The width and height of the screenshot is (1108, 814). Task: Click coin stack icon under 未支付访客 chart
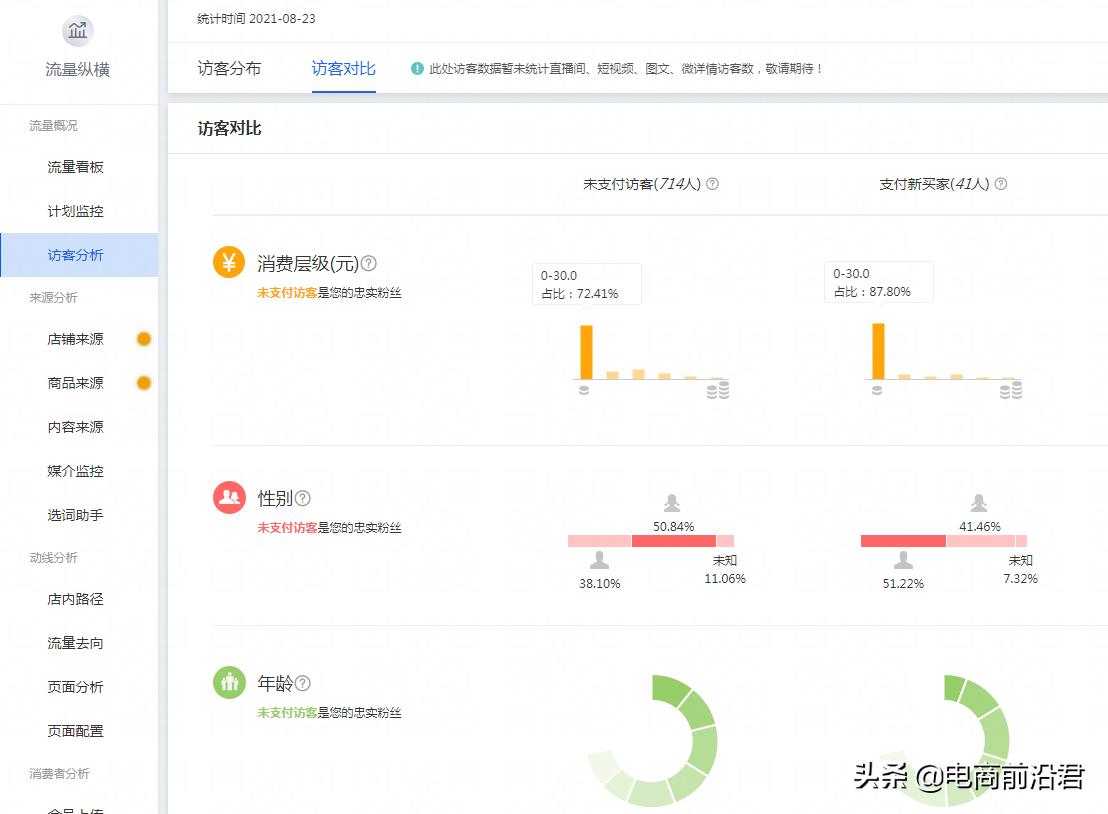coord(718,390)
